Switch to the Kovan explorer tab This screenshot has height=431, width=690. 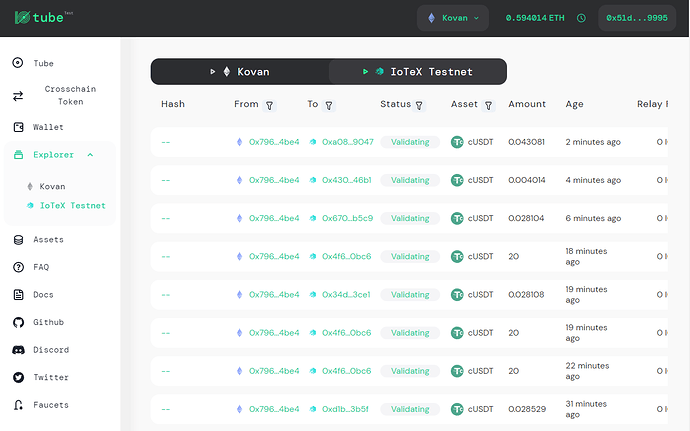click(x=240, y=72)
